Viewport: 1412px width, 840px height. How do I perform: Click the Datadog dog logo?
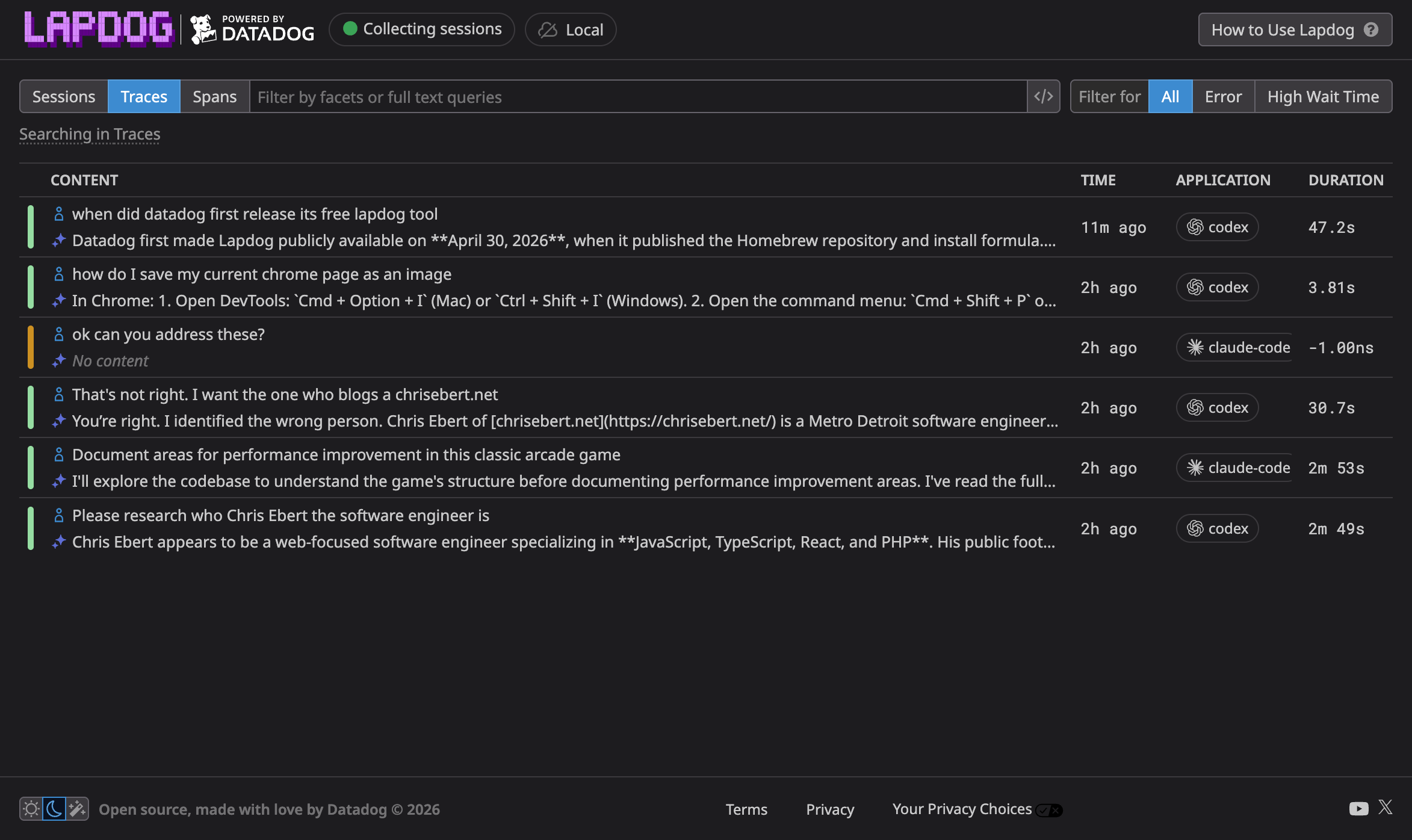coord(203,29)
